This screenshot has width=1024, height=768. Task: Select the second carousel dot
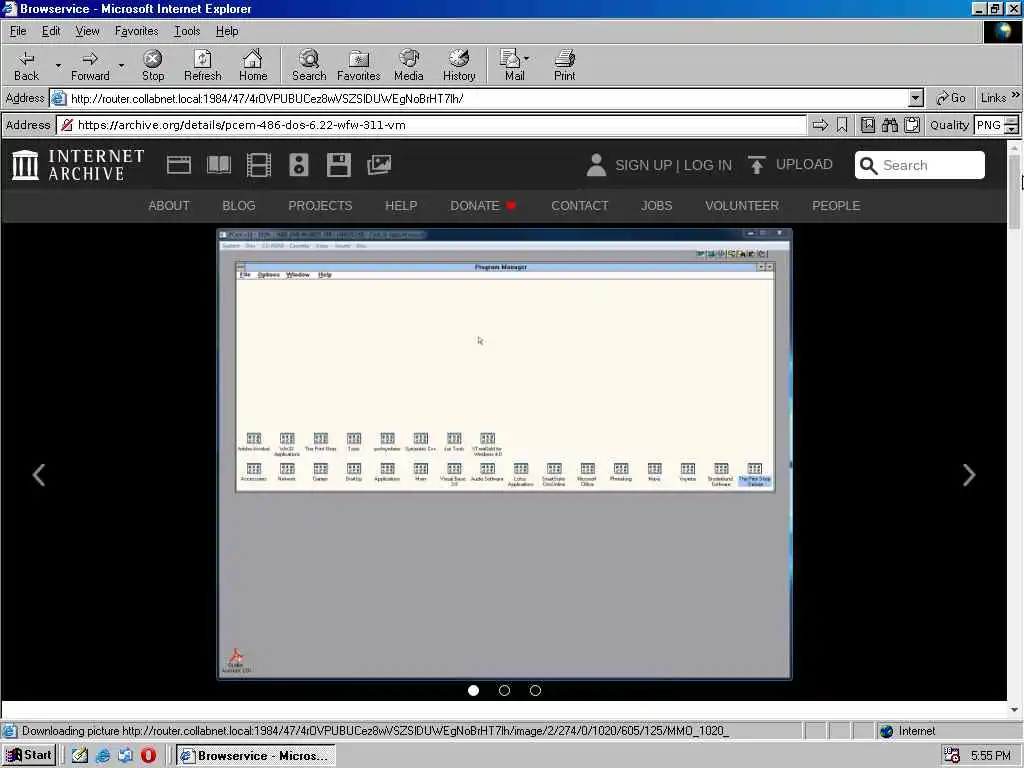tap(504, 690)
